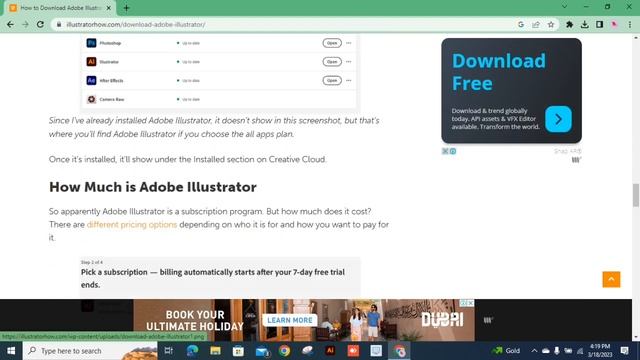Screen dimensions: 640x360
Task: Open the Google icon in address bar
Action: pos(521,24)
